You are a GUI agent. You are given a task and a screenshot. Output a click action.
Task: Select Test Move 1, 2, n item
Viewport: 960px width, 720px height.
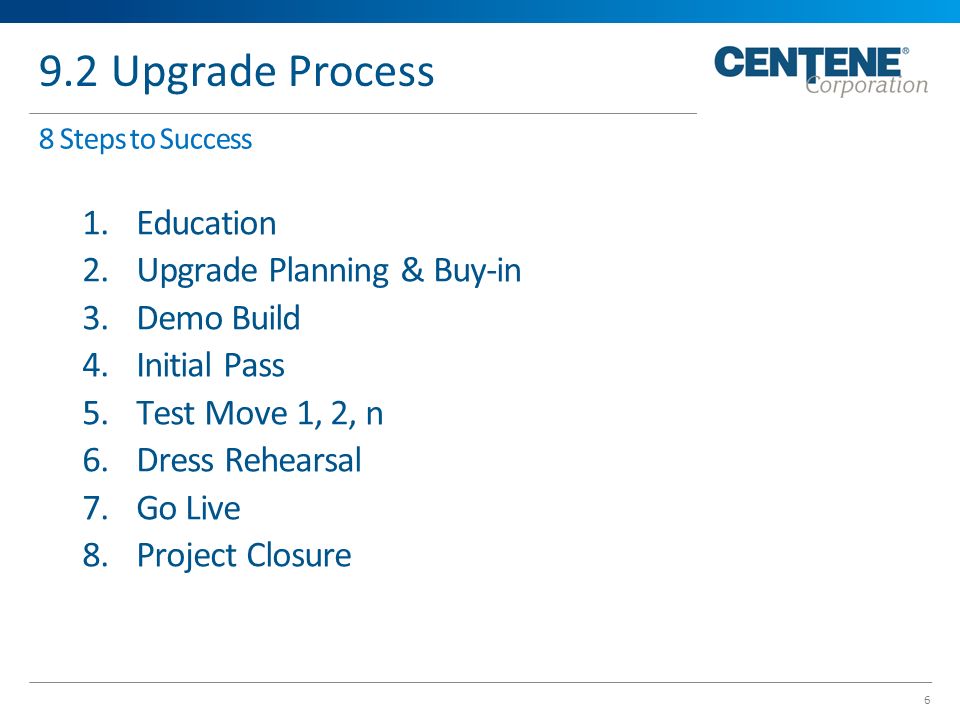click(x=260, y=413)
